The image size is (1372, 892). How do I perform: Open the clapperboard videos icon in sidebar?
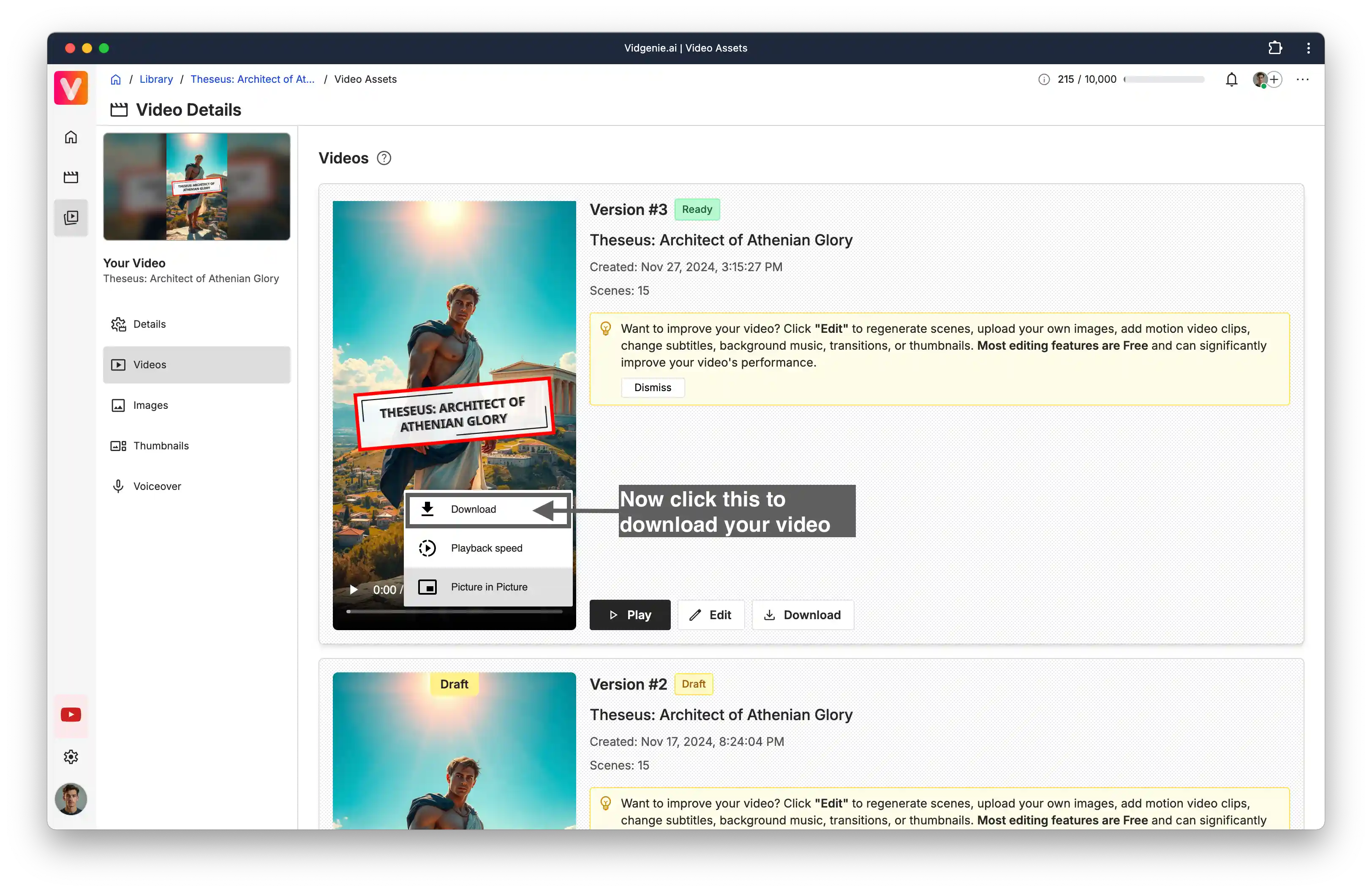tap(71, 177)
